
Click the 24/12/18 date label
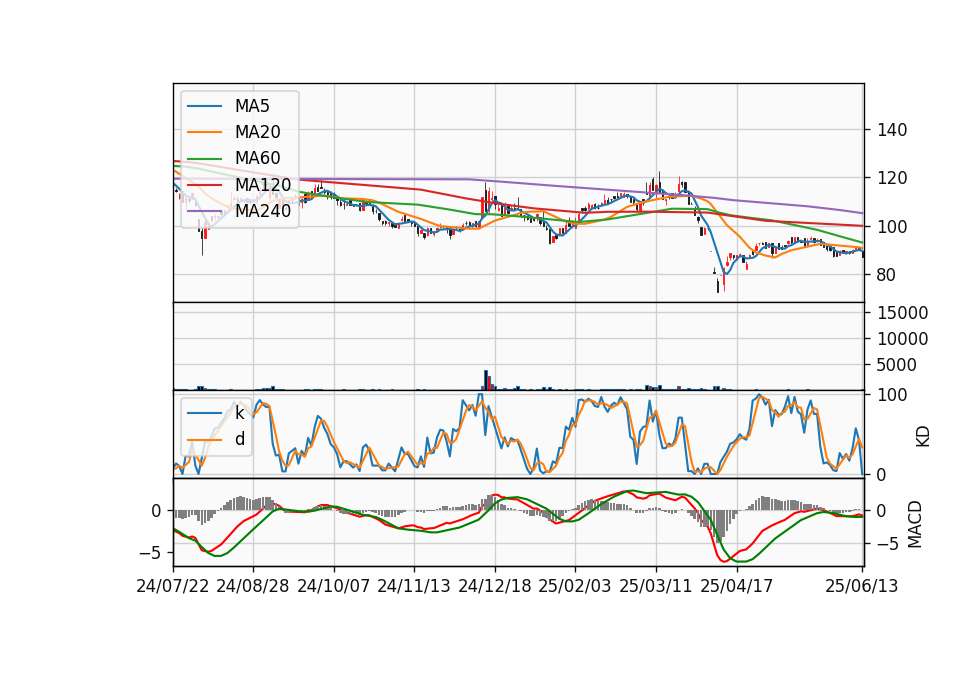[495, 586]
